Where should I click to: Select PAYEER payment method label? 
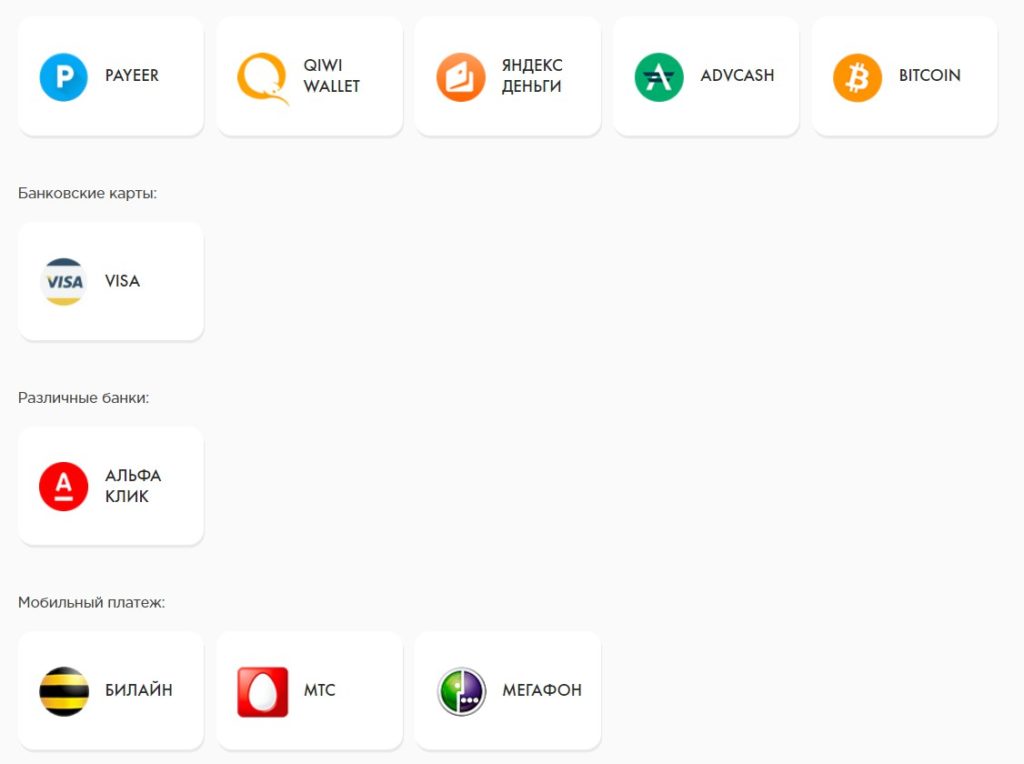132,76
